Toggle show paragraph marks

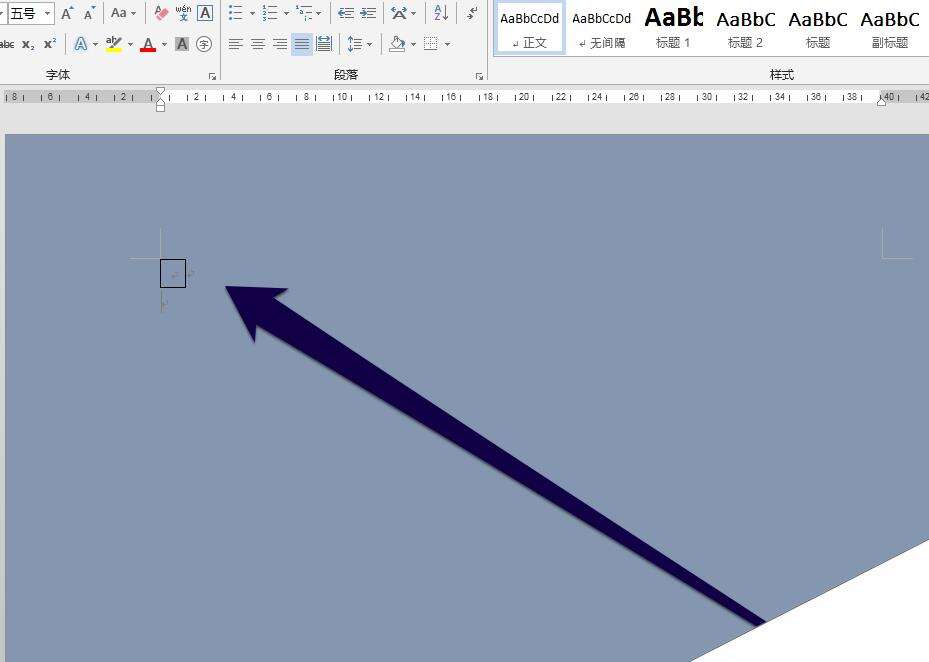tap(472, 13)
